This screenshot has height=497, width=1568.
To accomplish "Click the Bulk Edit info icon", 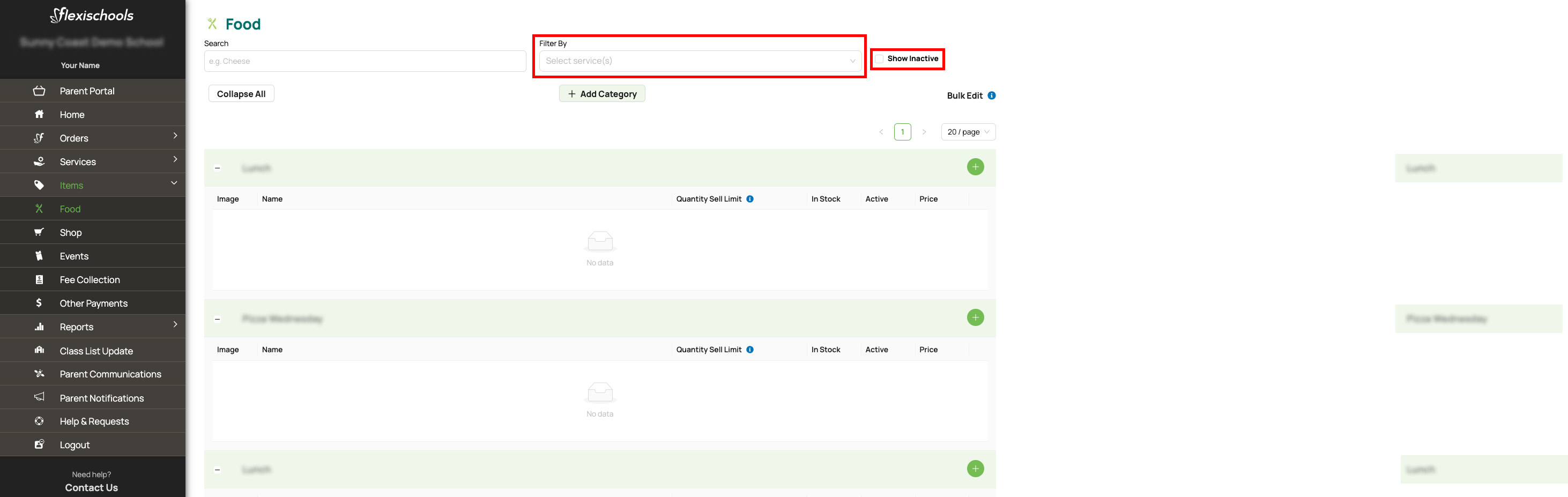I will (x=992, y=95).
